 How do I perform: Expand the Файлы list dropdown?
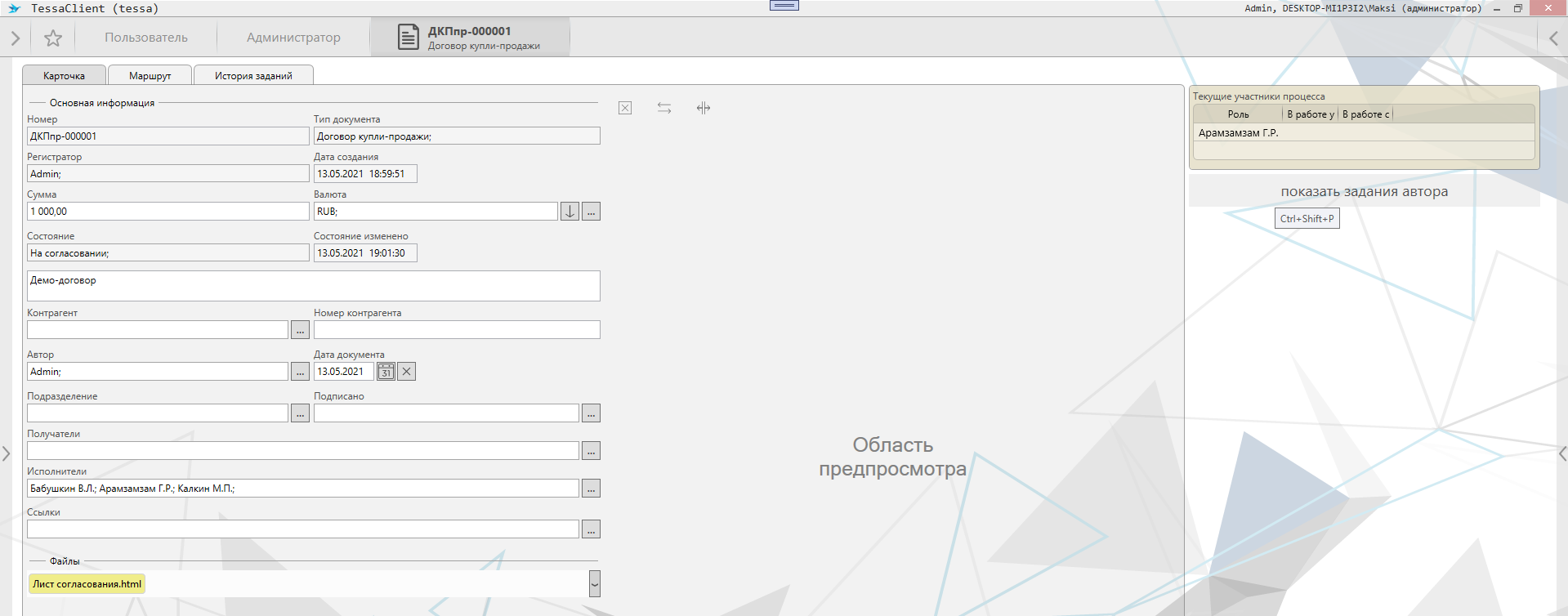coord(594,583)
